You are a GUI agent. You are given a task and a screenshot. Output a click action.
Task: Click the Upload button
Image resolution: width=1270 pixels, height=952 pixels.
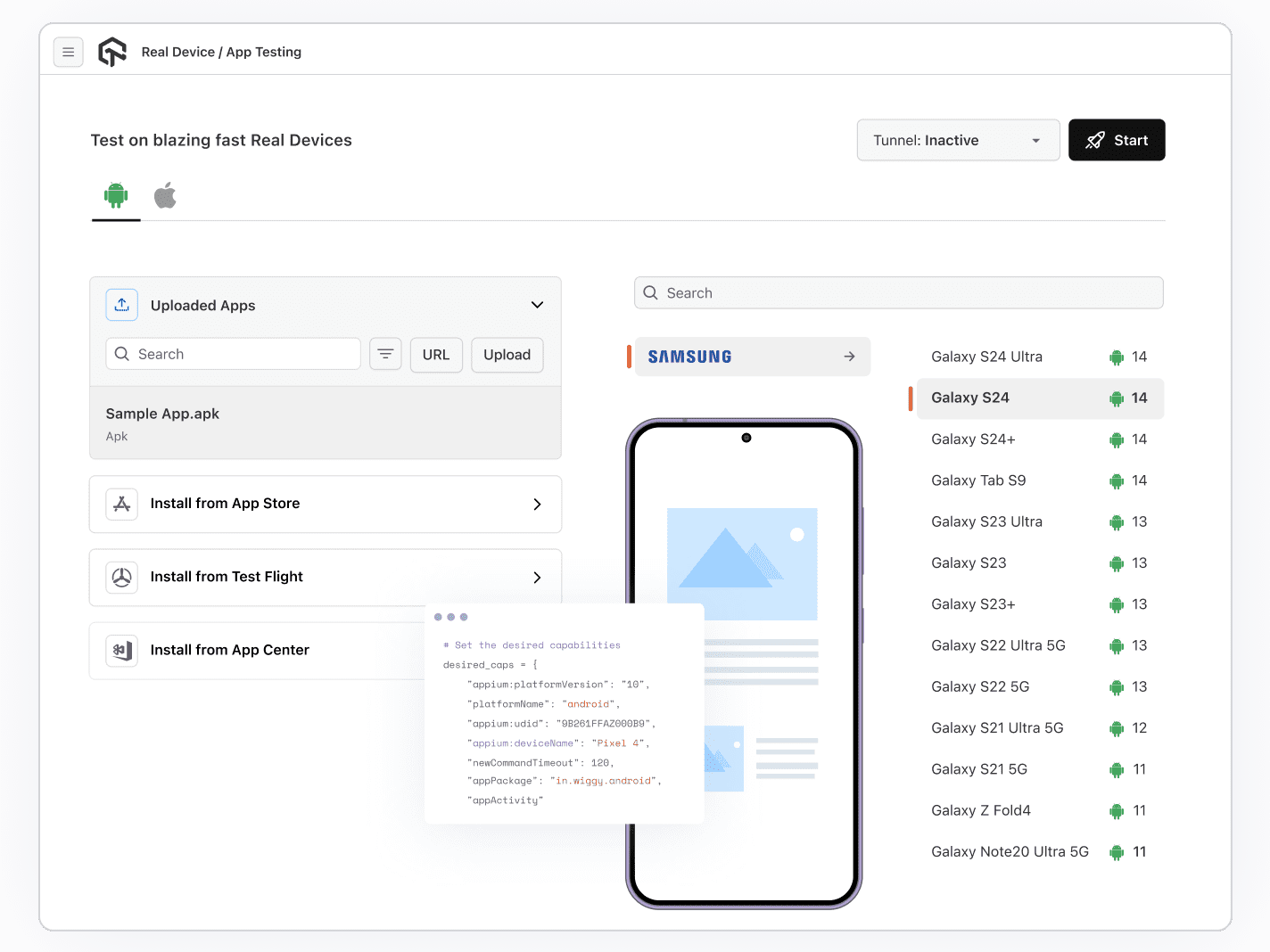(507, 354)
